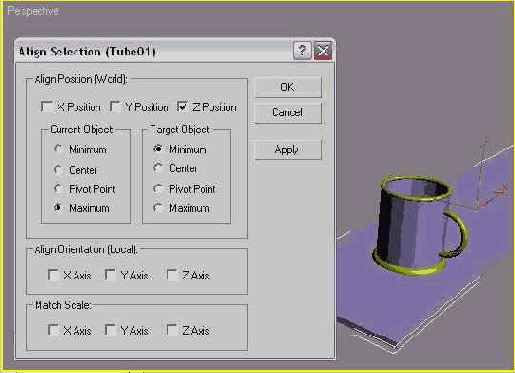Screen dimensions: 515x373
Task: Enable the X Position checkbox
Action: coord(47,107)
